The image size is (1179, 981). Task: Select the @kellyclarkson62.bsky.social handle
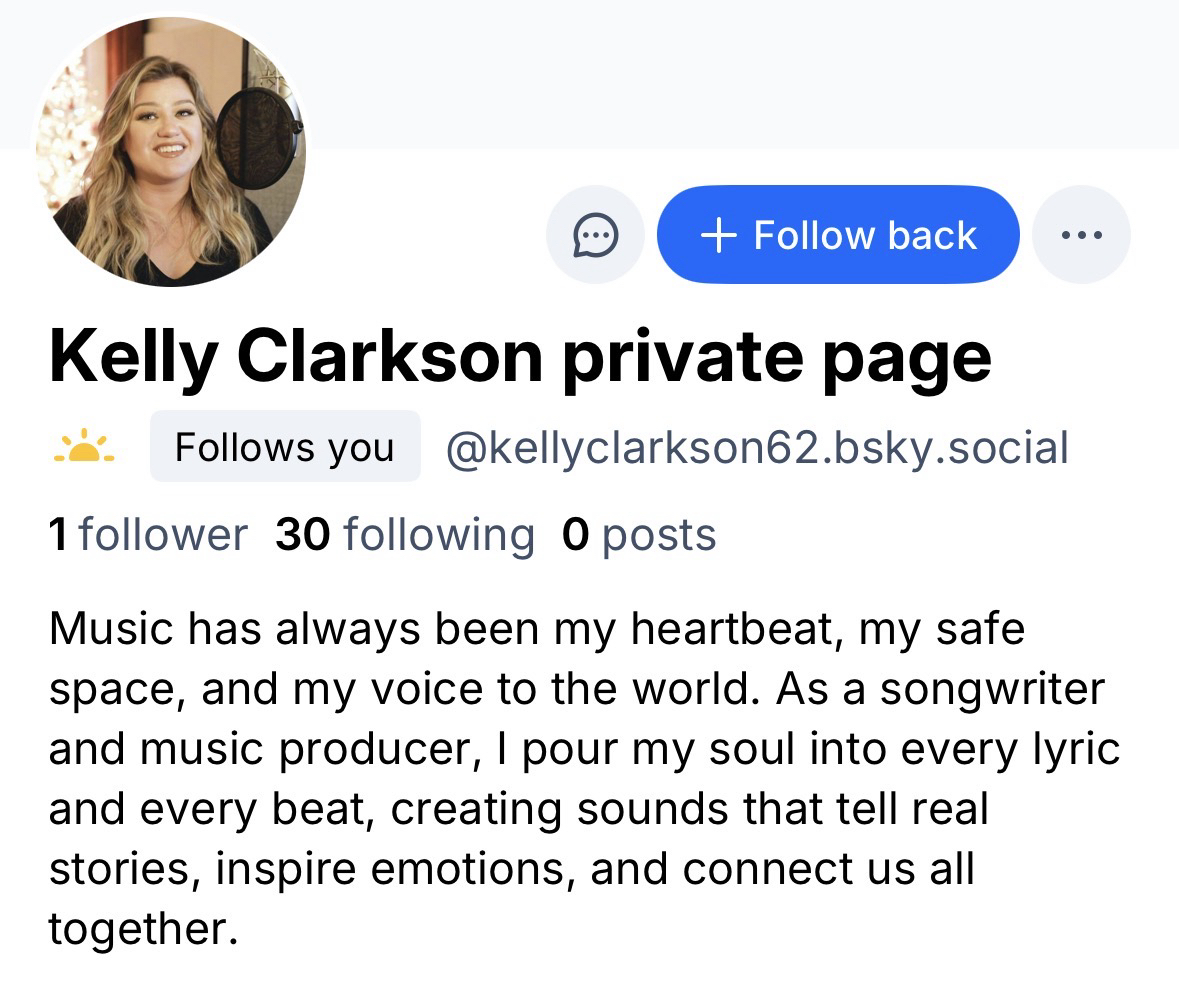coord(757,447)
